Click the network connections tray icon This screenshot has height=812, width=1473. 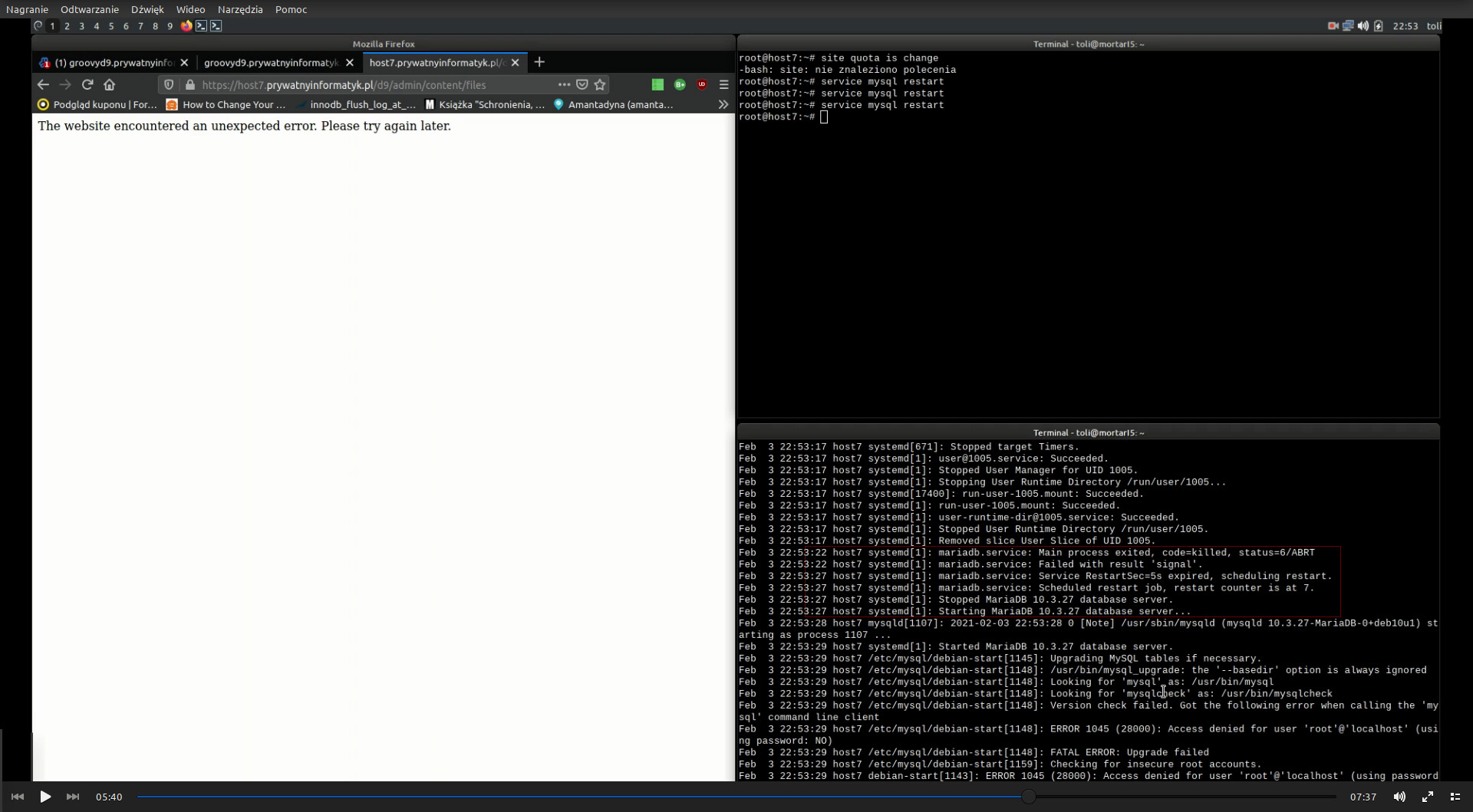pyautogui.click(x=1348, y=26)
